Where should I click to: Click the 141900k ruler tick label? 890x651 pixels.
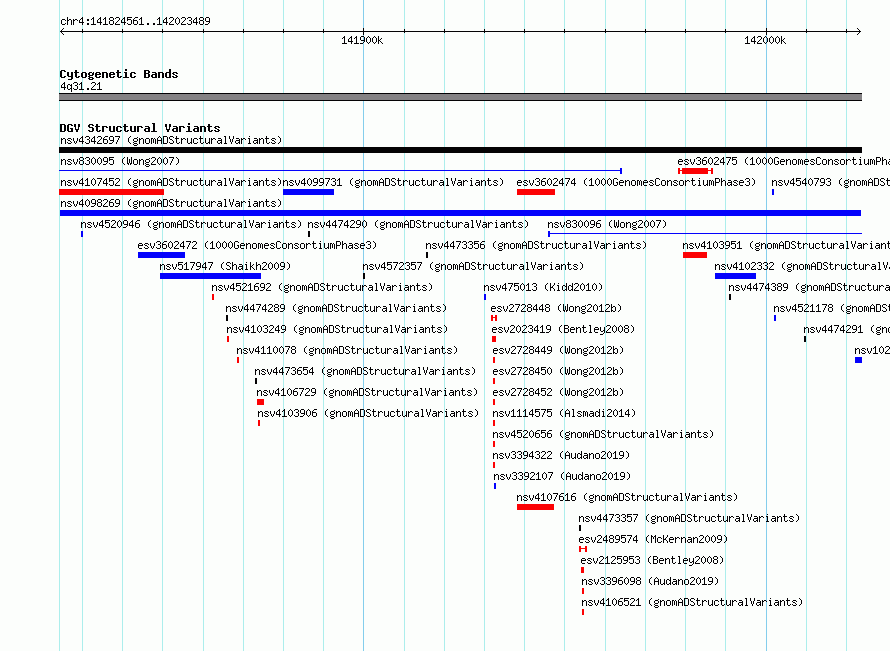point(362,40)
